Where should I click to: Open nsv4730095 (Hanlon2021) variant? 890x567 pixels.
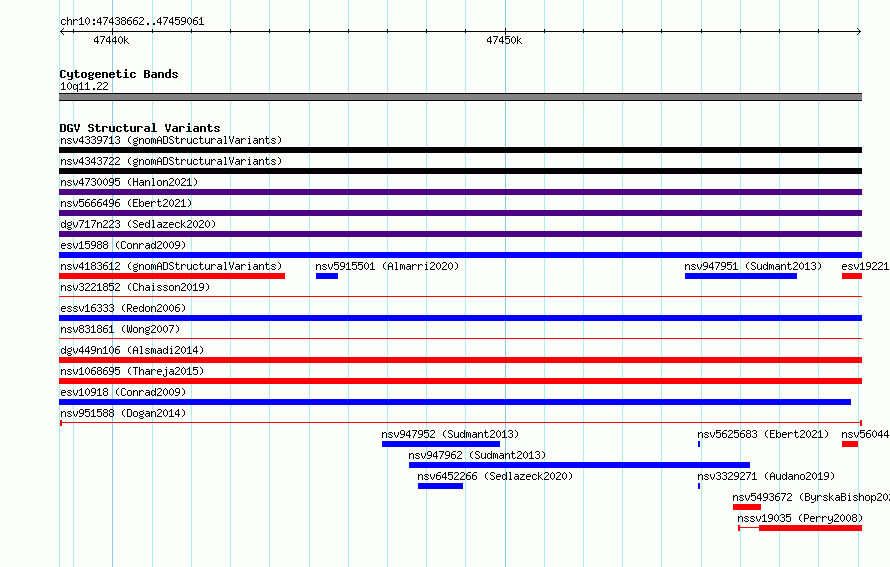pos(129,182)
